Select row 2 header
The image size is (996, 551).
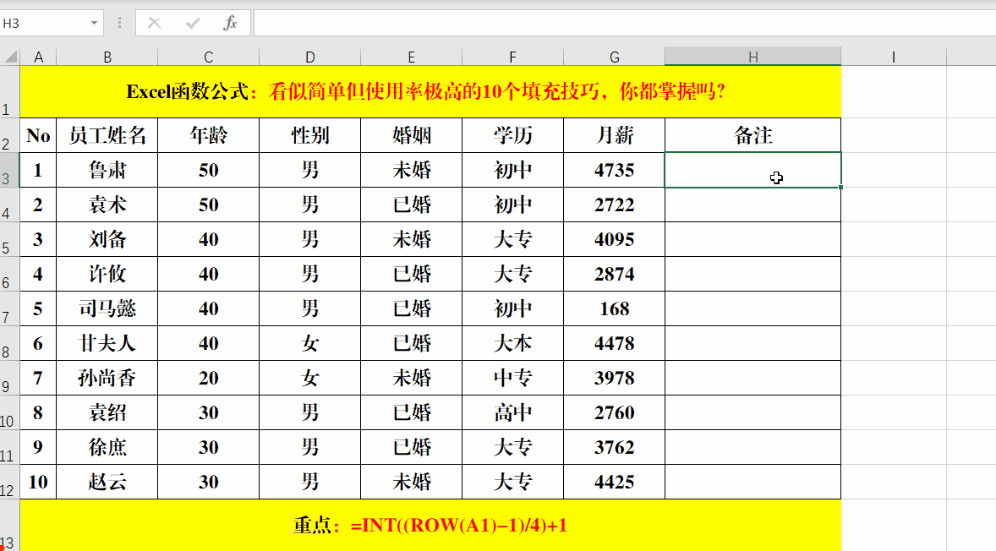10,135
